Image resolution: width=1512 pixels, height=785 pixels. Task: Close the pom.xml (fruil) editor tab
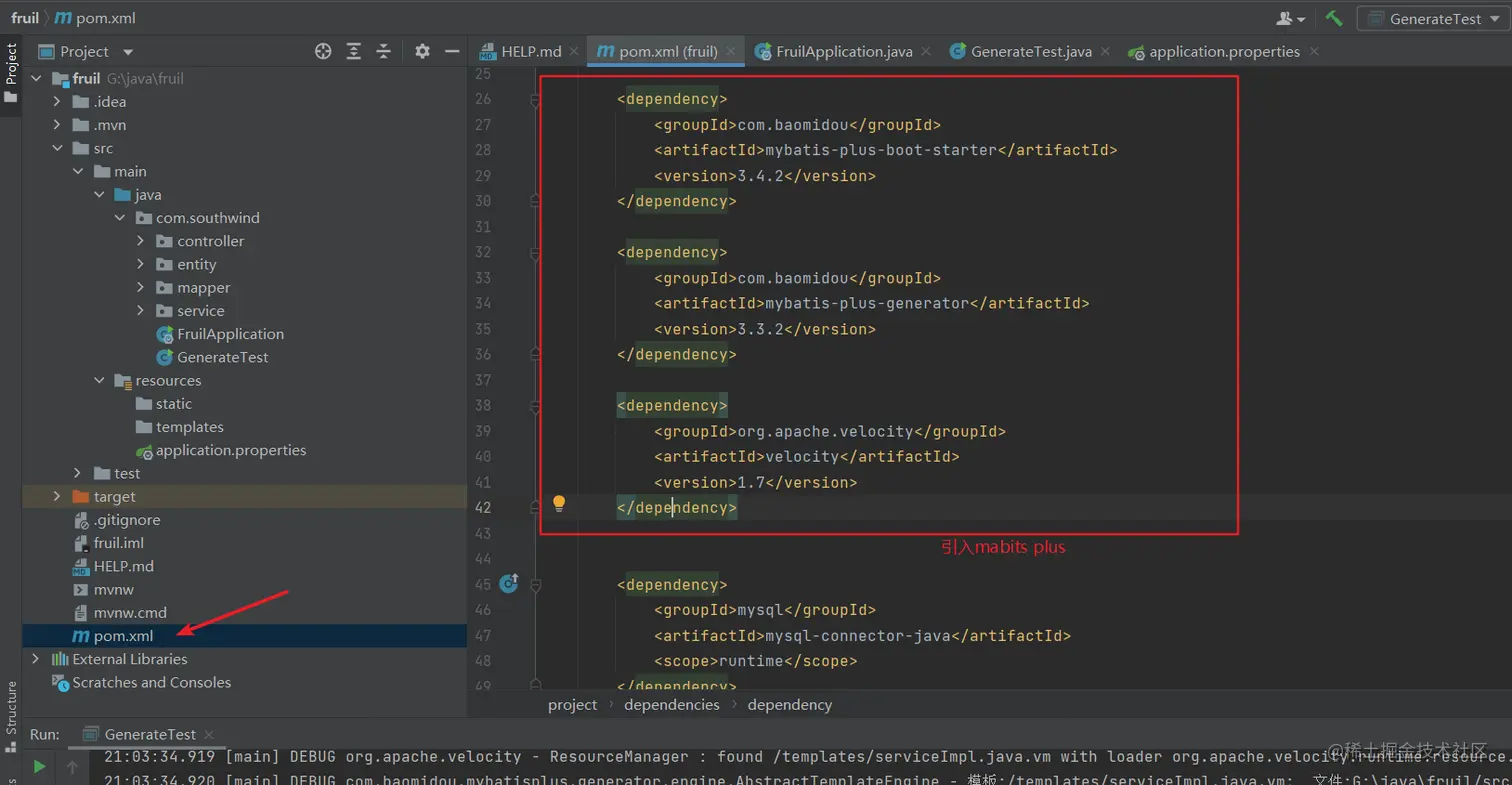point(732,51)
